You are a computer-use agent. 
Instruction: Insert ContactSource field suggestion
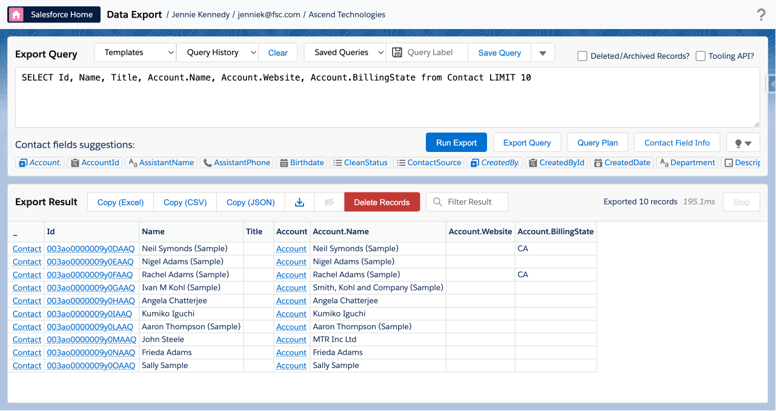click(429, 162)
